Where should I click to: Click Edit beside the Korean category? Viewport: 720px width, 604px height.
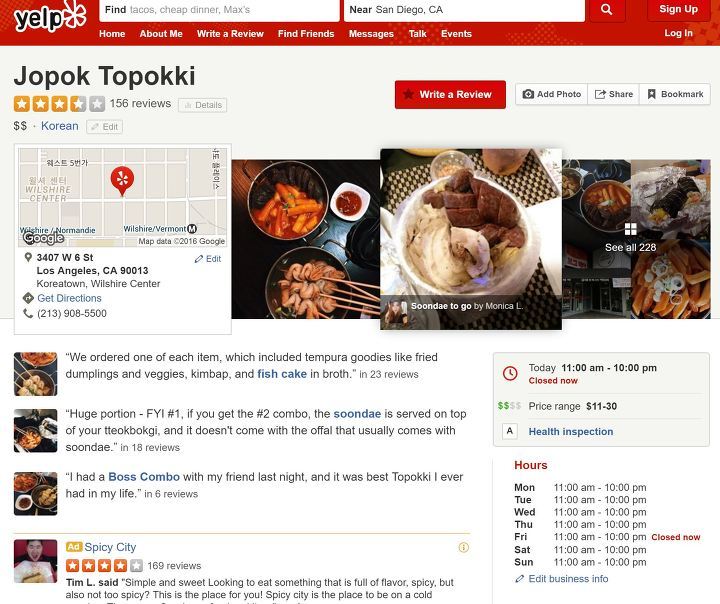pyautogui.click(x=104, y=127)
